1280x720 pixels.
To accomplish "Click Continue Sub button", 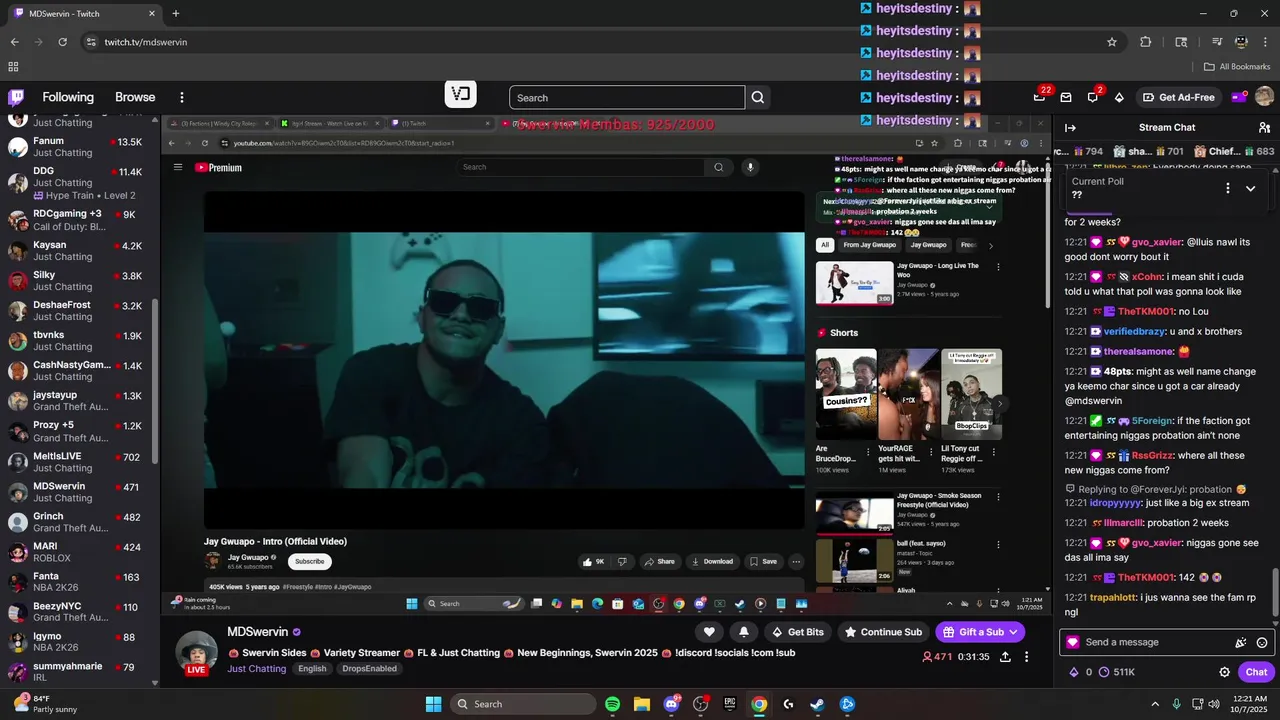I will 882,632.
